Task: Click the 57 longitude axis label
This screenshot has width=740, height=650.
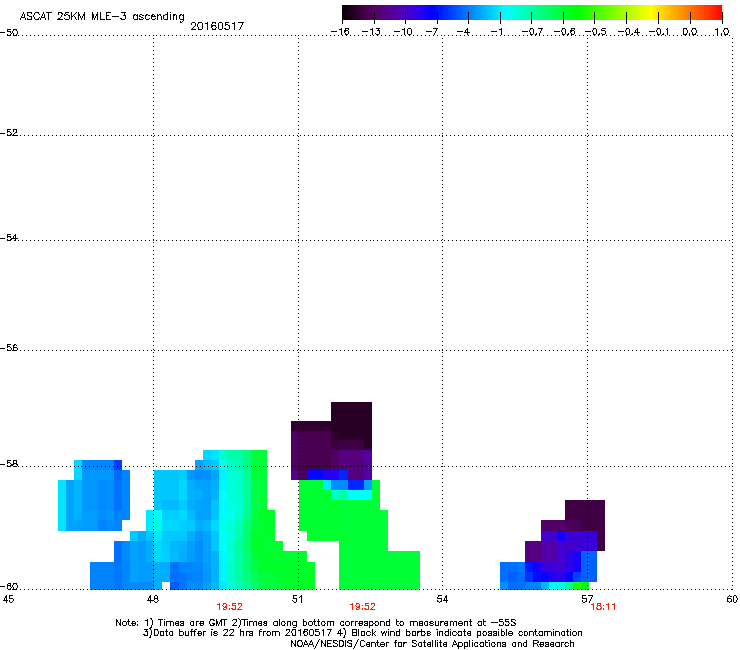Action: (x=587, y=599)
